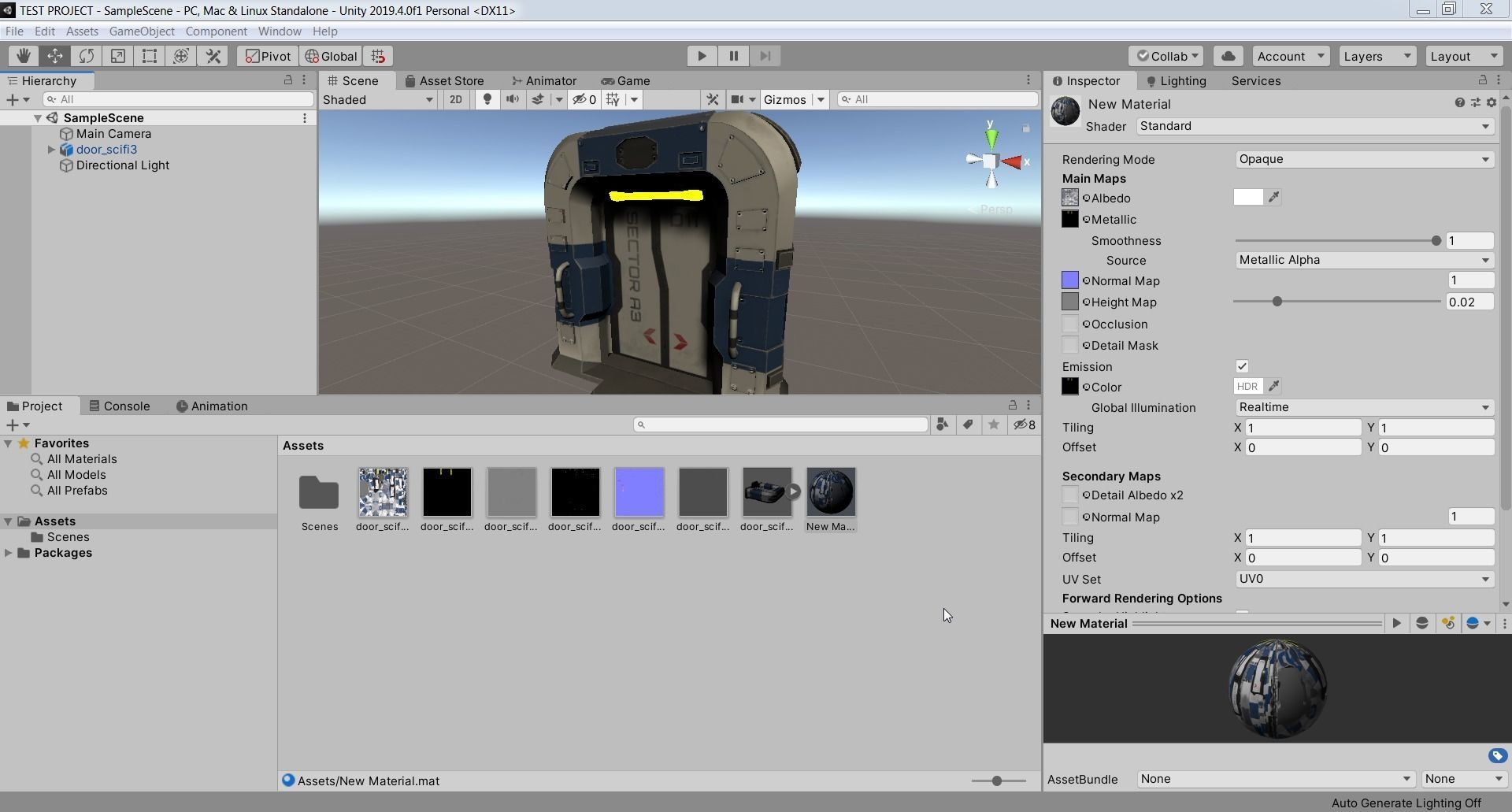Select the Transform tool

(181, 56)
